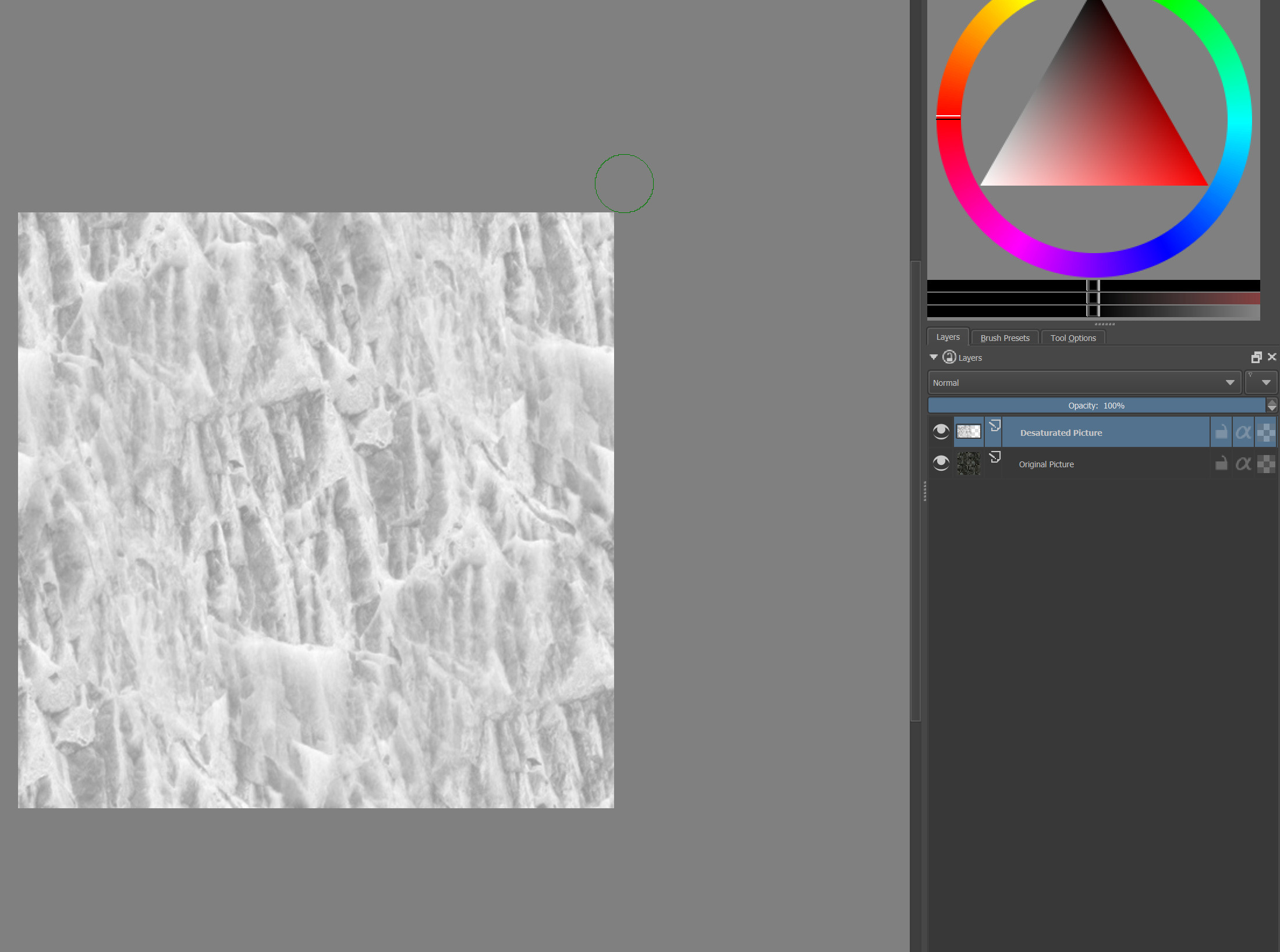This screenshot has width=1280, height=952.
Task: Click the Opacity 100% slider
Action: coord(1095,406)
